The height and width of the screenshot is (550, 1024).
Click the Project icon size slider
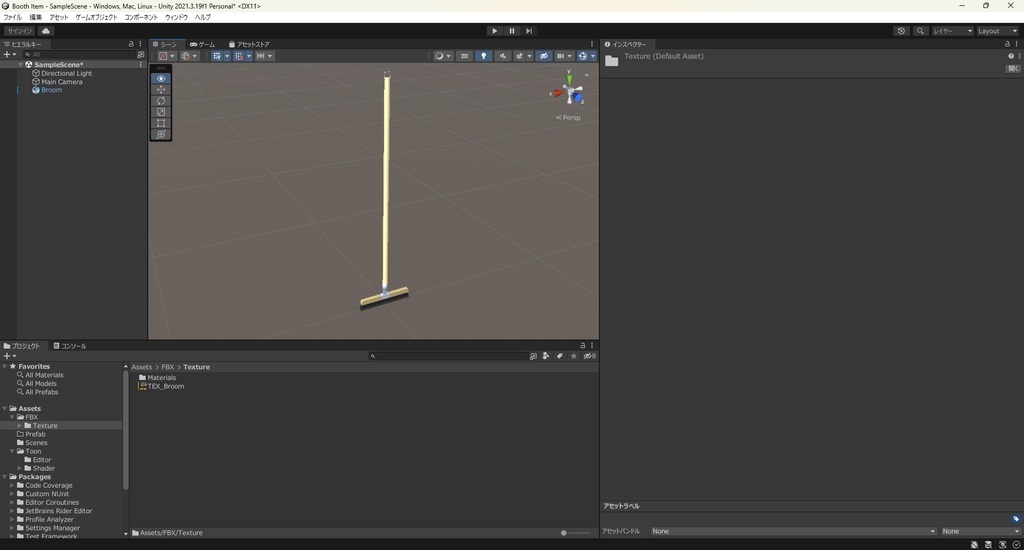[x=576, y=533]
